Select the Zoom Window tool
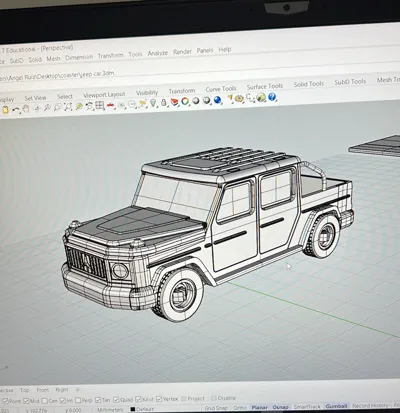This screenshot has width=400, height=413. (58, 107)
